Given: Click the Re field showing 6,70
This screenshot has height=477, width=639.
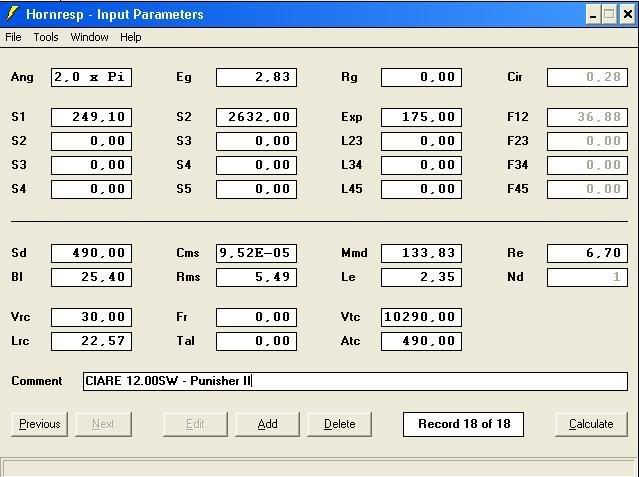Looking at the screenshot, I should click(587, 253).
